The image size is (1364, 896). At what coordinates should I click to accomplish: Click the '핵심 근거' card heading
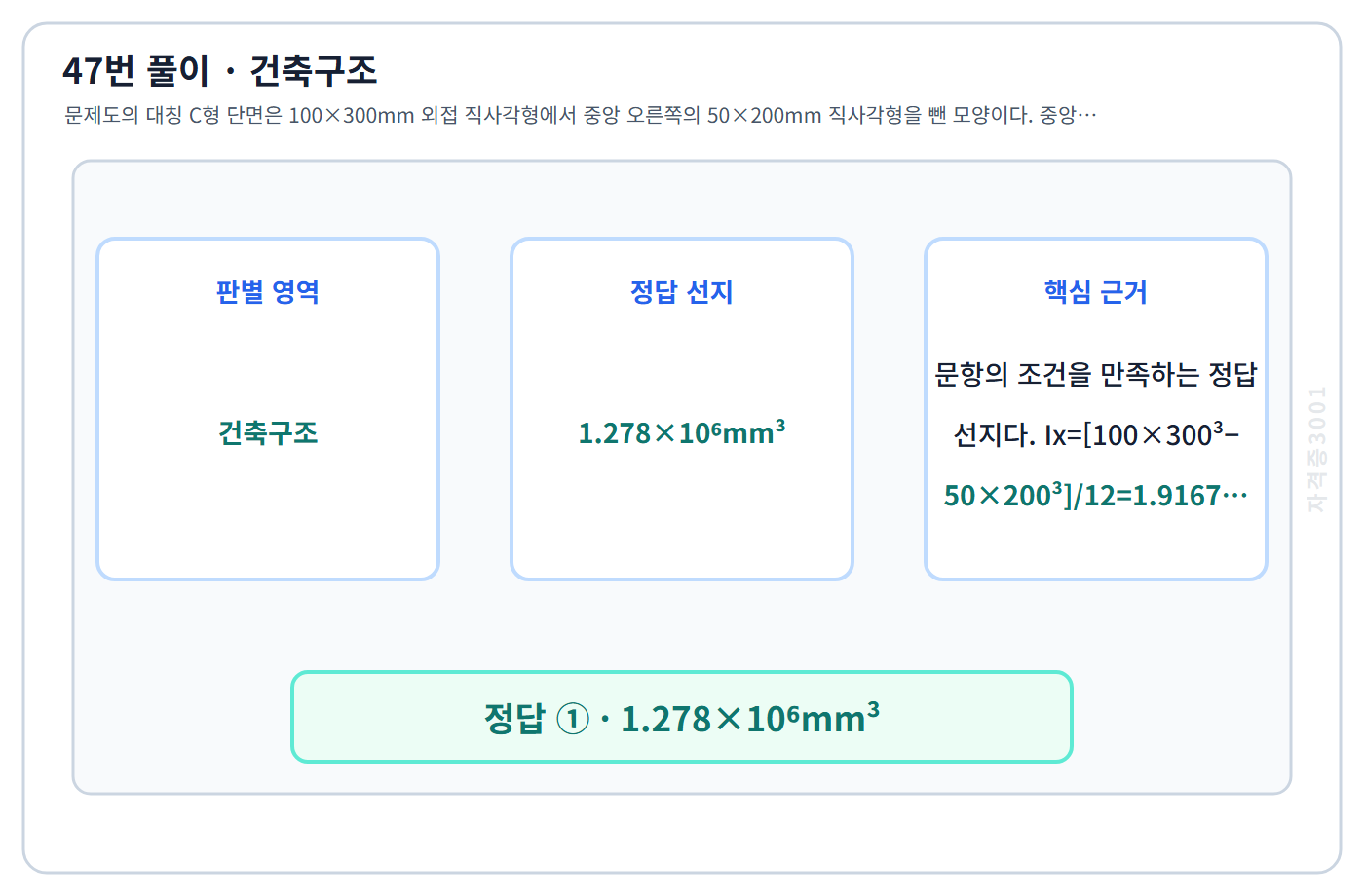pos(1096,291)
